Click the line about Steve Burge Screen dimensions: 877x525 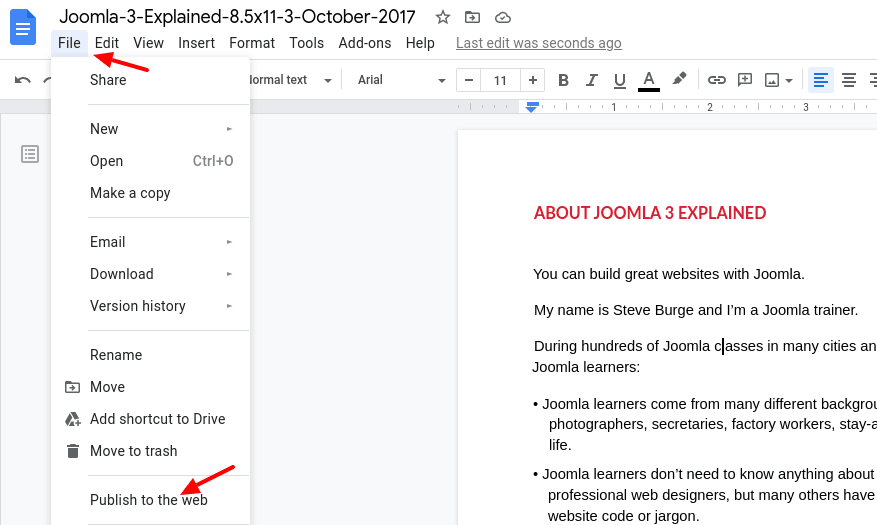click(696, 310)
